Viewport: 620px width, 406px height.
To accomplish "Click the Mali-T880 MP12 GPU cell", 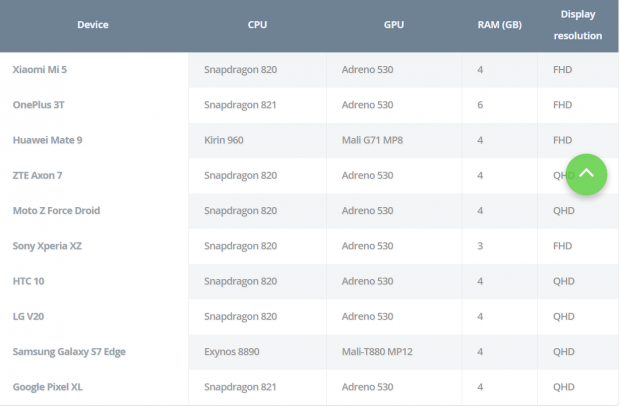I will tap(379, 352).
